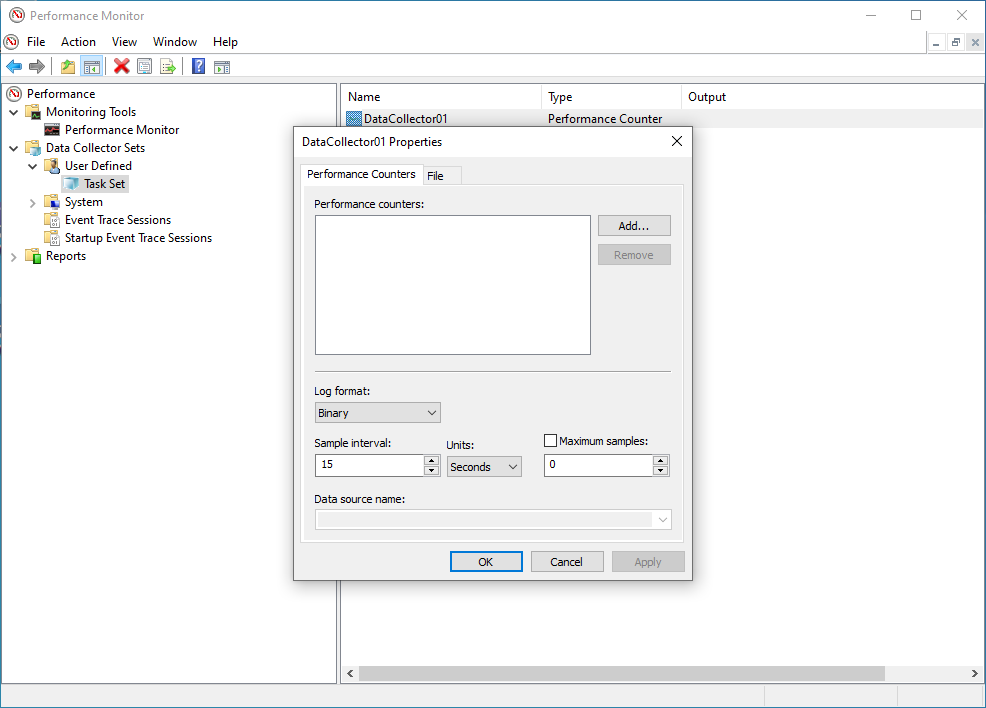Image resolution: width=986 pixels, height=708 pixels.
Task: Open the Action menu
Action: [78, 42]
